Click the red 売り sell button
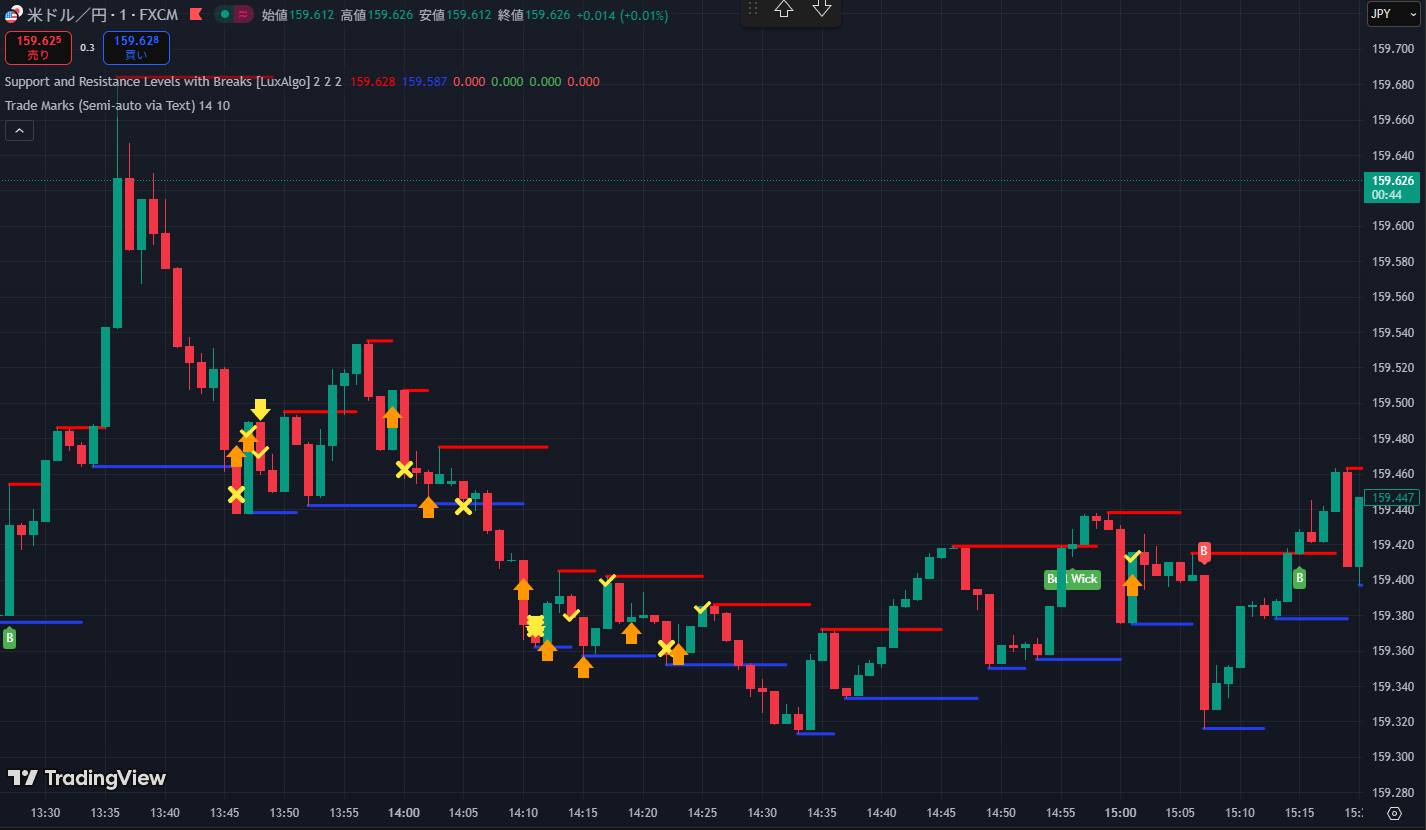Viewport: 1426px width, 830px height. click(x=38, y=47)
